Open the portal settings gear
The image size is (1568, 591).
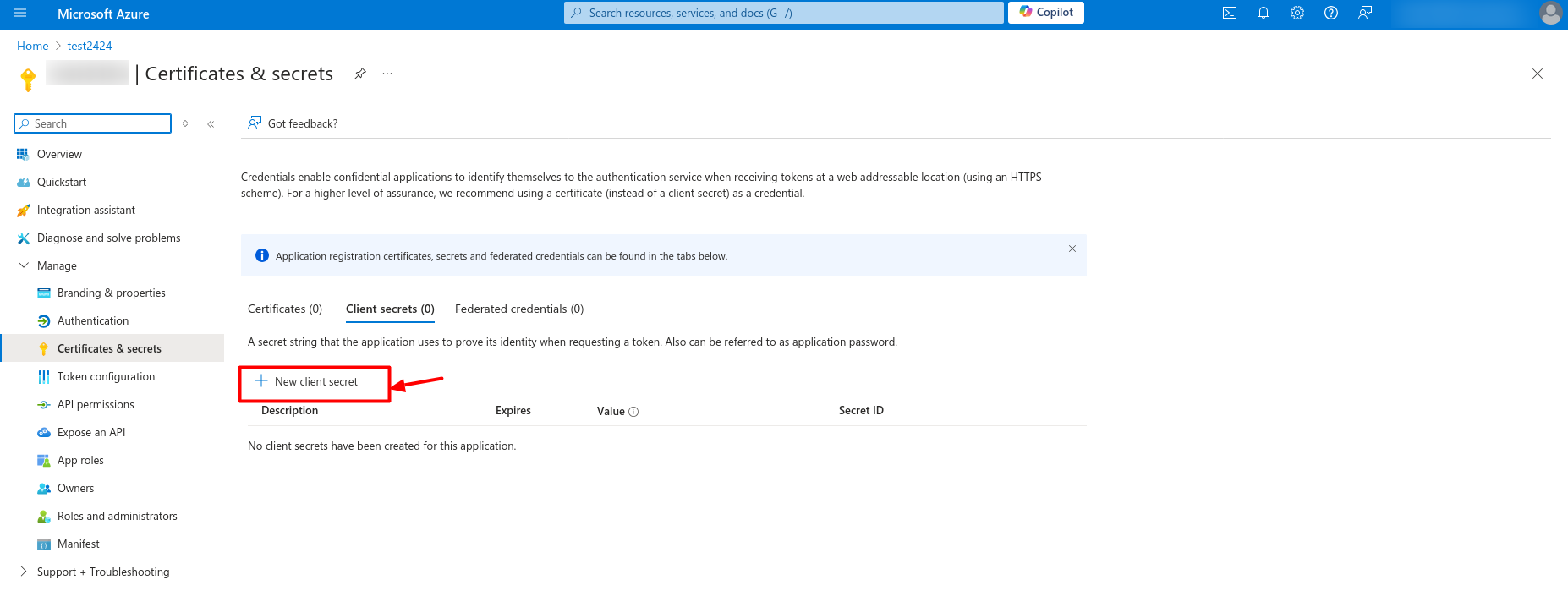click(x=1297, y=14)
